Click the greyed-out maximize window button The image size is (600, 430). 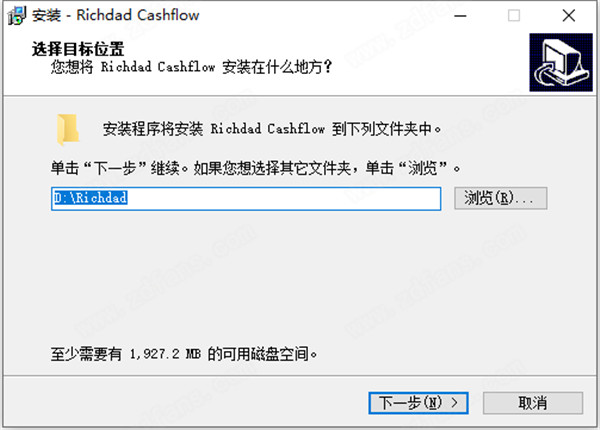click(514, 16)
